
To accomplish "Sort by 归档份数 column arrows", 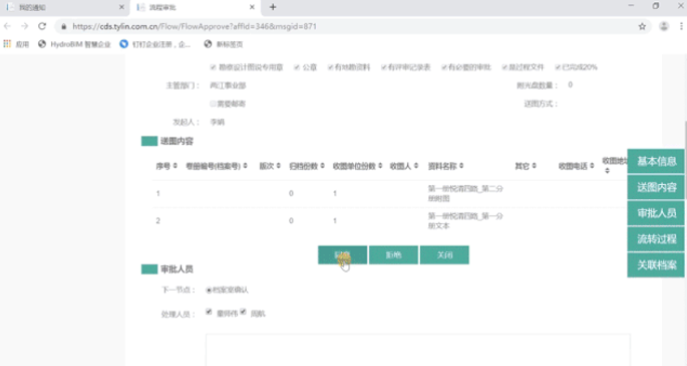I will tap(322, 166).
